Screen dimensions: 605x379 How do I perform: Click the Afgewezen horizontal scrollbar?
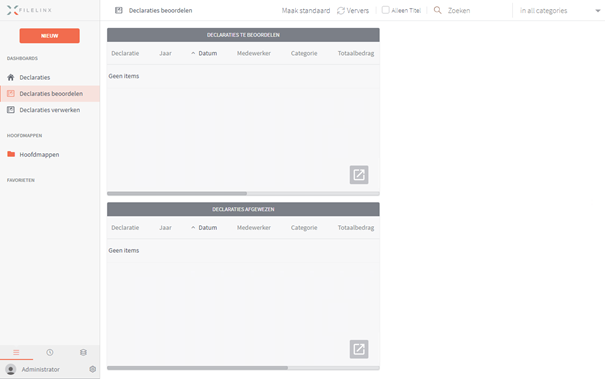pyautogui.click(x=197, y=368)
